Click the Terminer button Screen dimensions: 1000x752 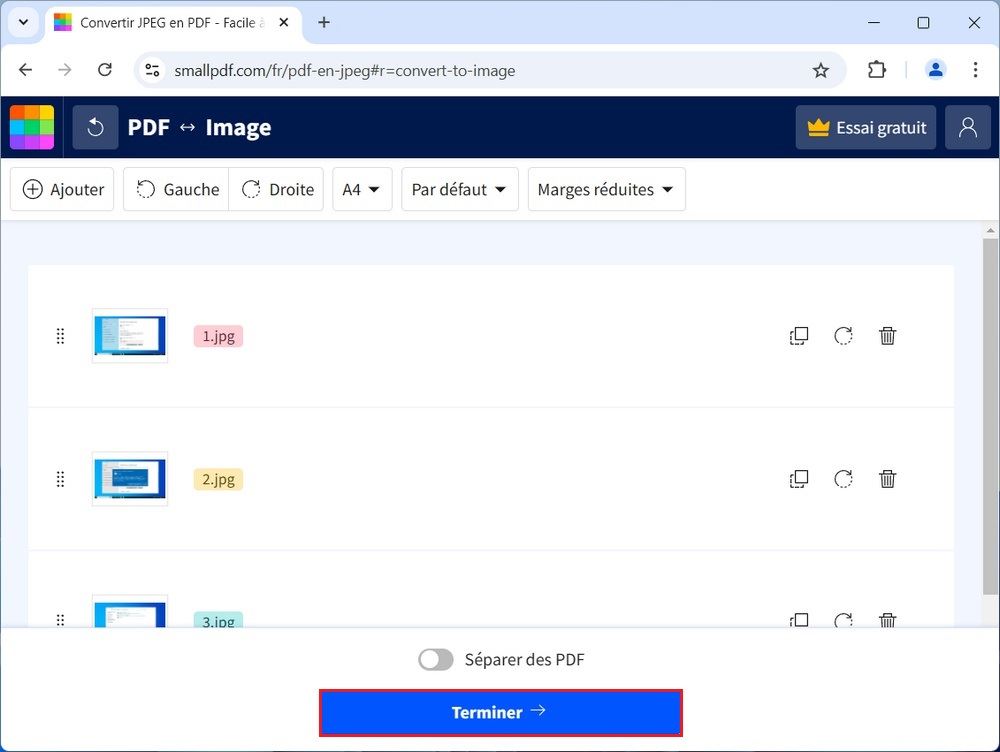pos(500,712)
